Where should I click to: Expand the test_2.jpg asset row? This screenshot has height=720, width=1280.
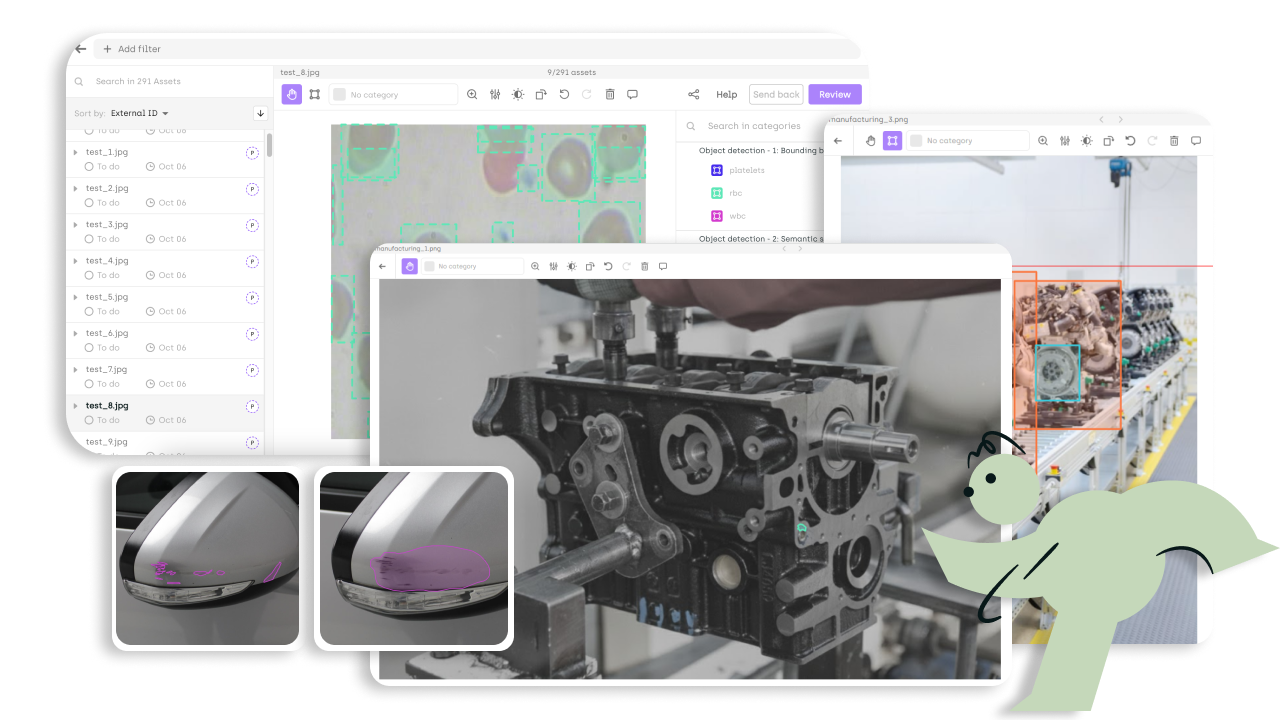click(76, 188)
